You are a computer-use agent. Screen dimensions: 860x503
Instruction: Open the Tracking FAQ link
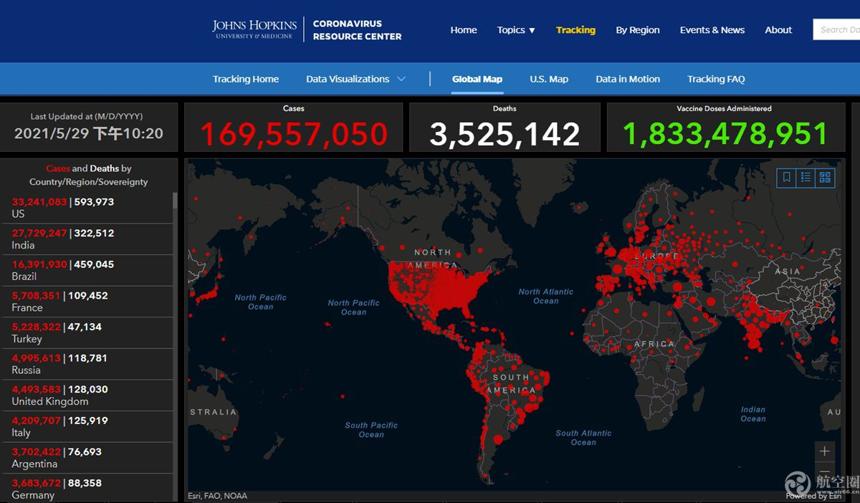pyautogui.click(x=716, y=79)
